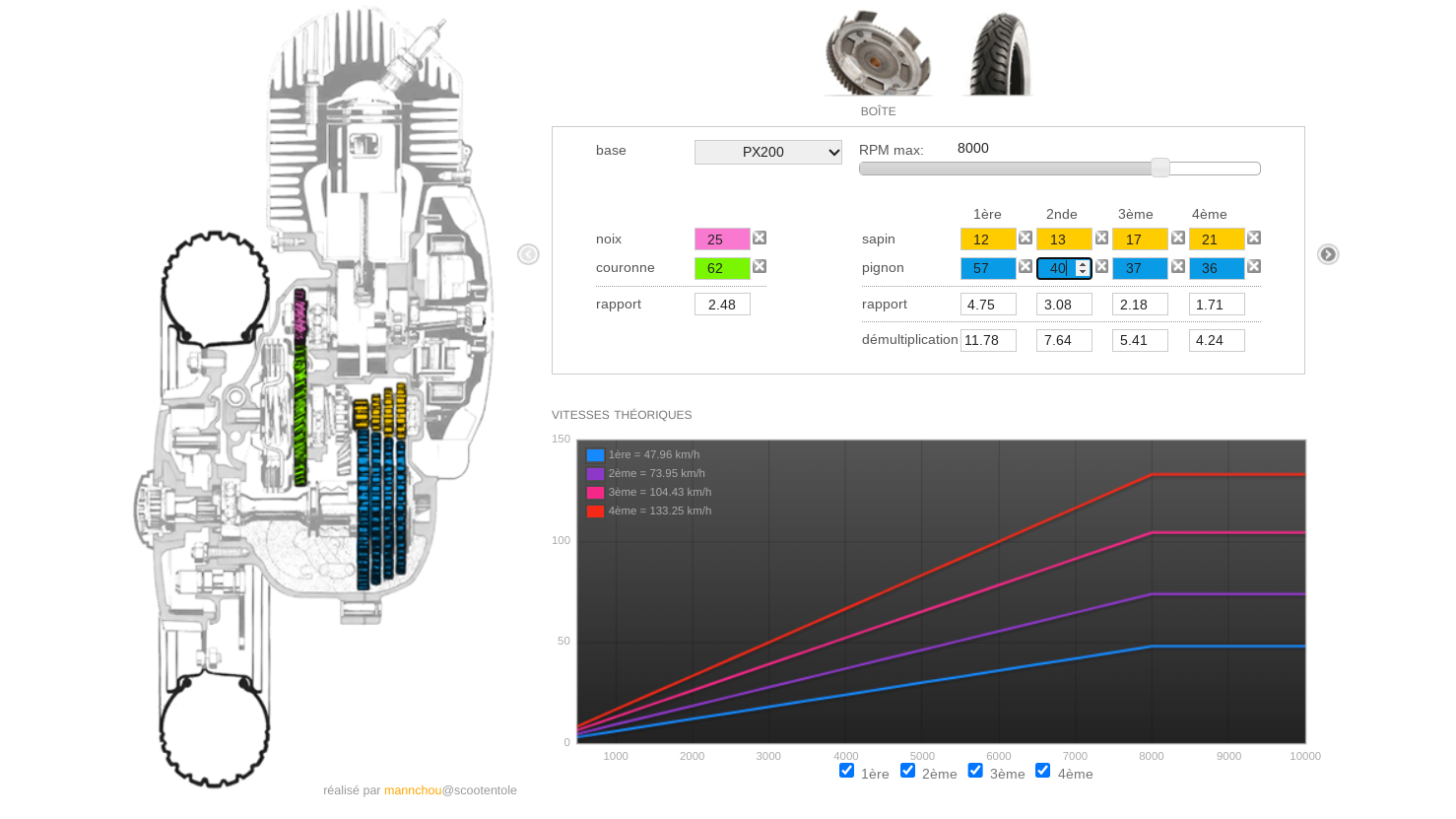Screen dimensions: 1456x819
Task: Click the 3ème sapin field showing 17
Action: coord(1140,239)
